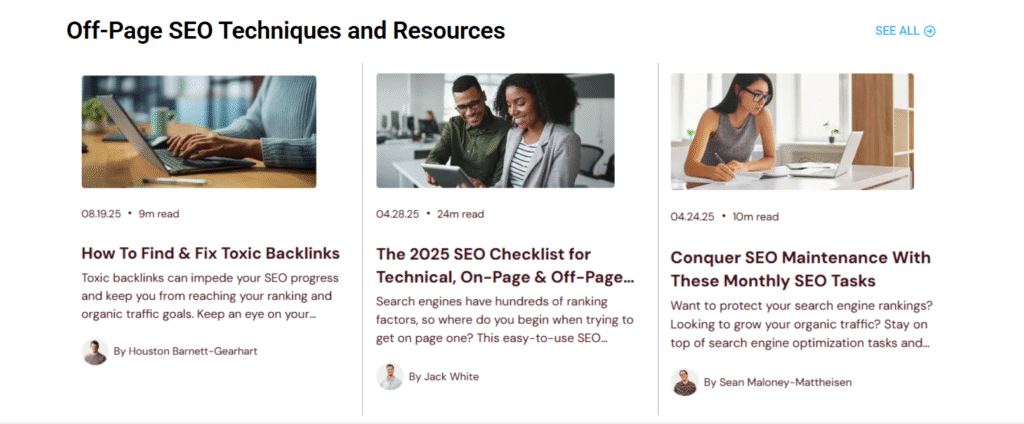Click the toxic backlinks excerpt text

coord(210,295)
